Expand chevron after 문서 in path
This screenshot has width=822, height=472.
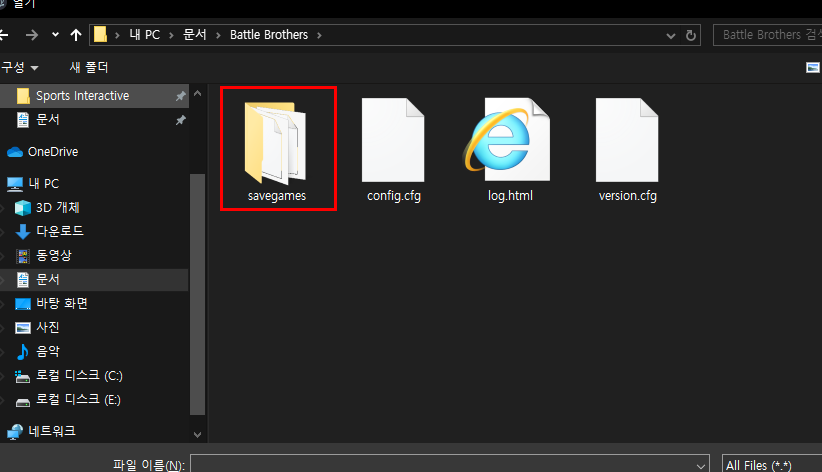(218, 35)
